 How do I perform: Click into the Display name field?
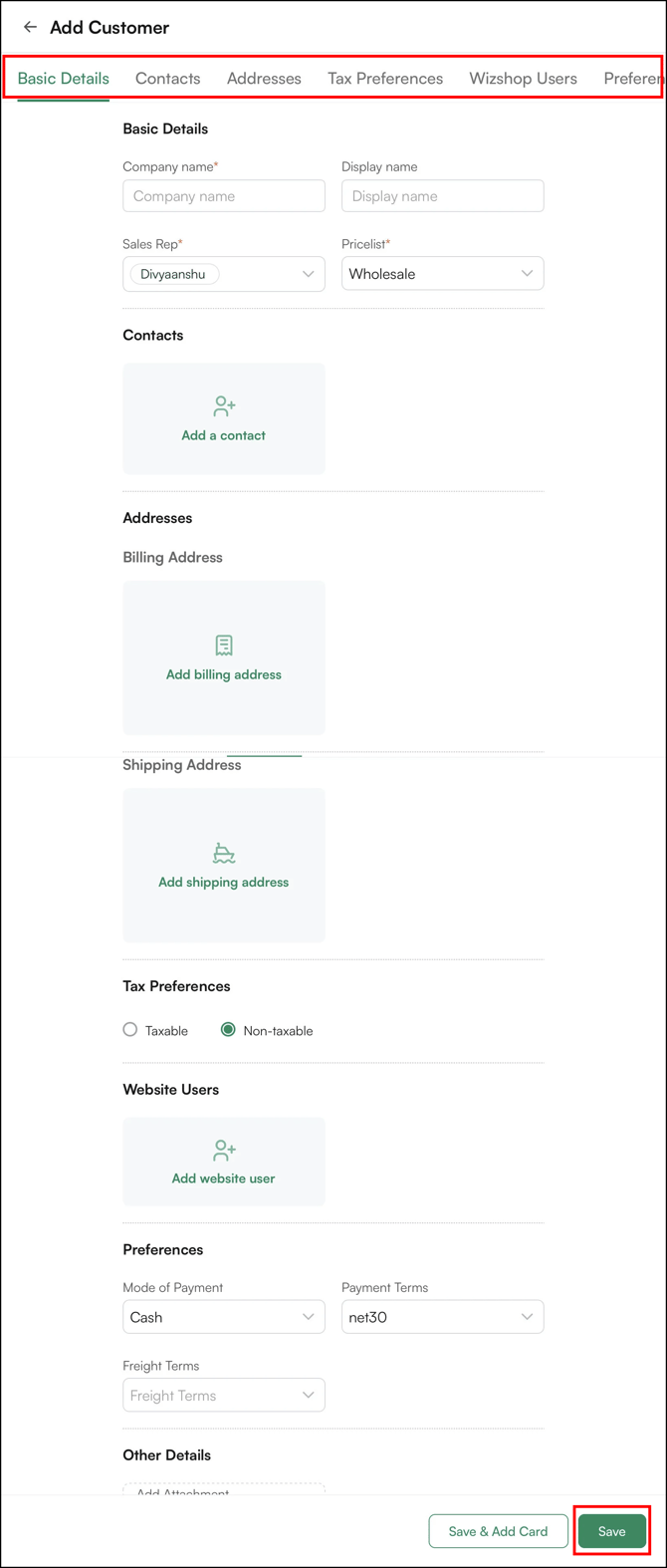tap(443, 196)
